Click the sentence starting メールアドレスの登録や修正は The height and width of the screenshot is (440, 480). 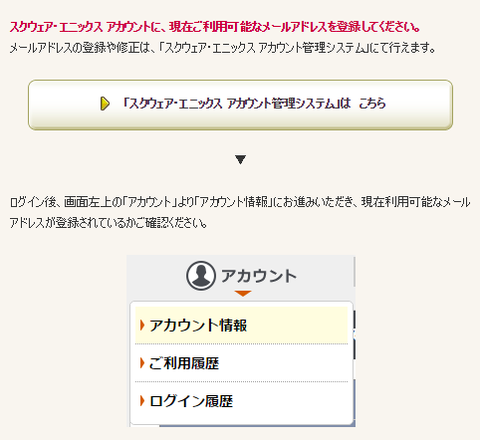pos(223,48)
